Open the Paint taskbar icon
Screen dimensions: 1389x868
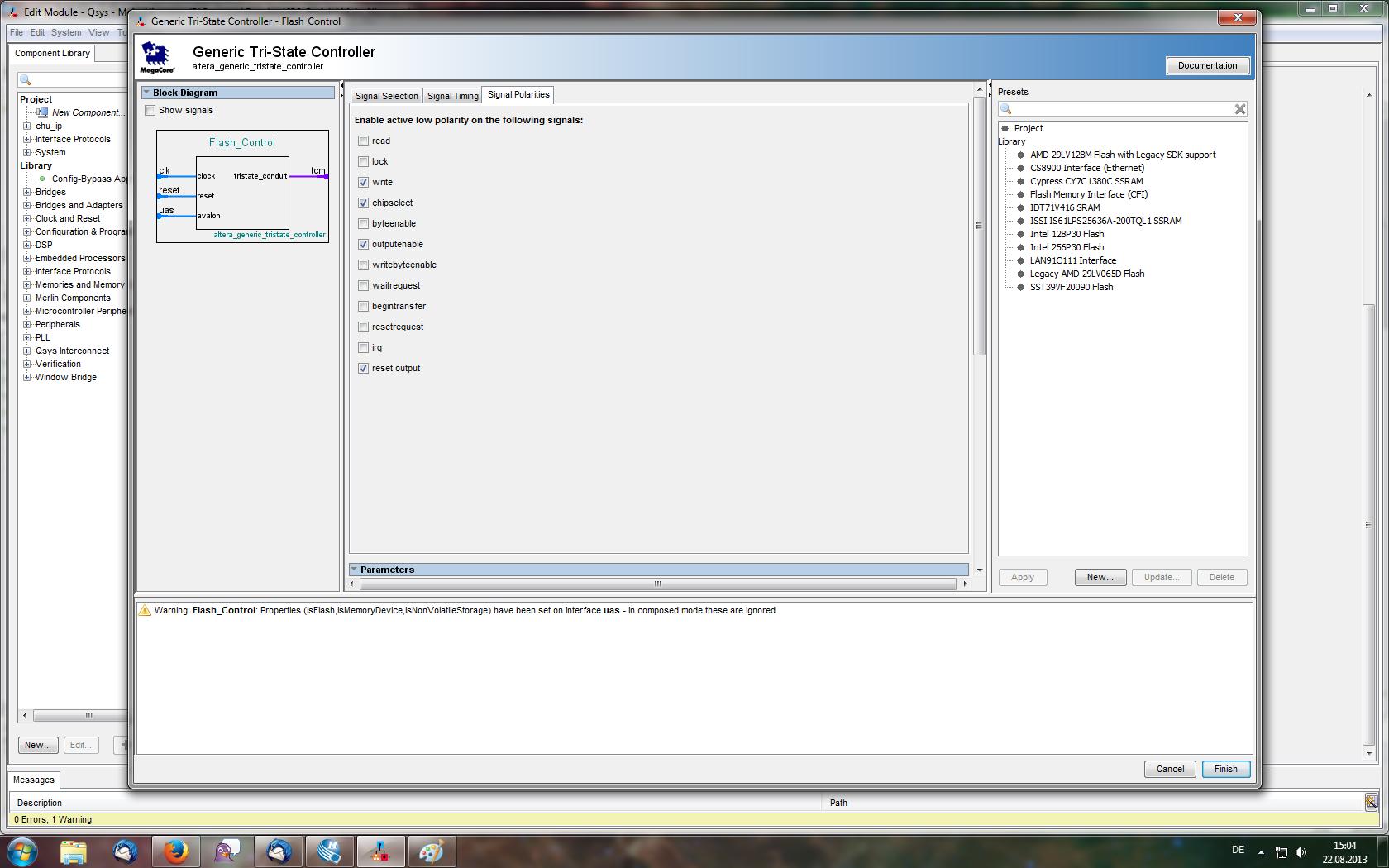click(x=431, y=851)
